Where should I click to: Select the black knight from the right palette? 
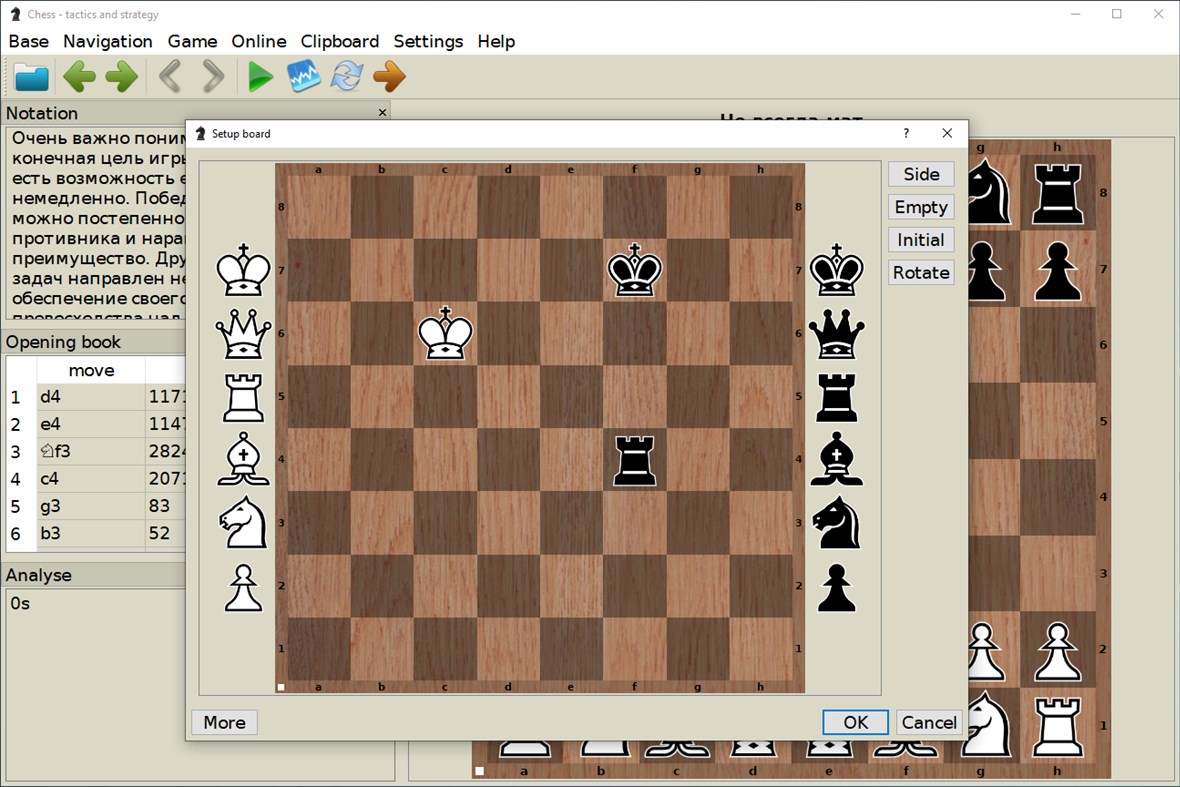(837, 523)
